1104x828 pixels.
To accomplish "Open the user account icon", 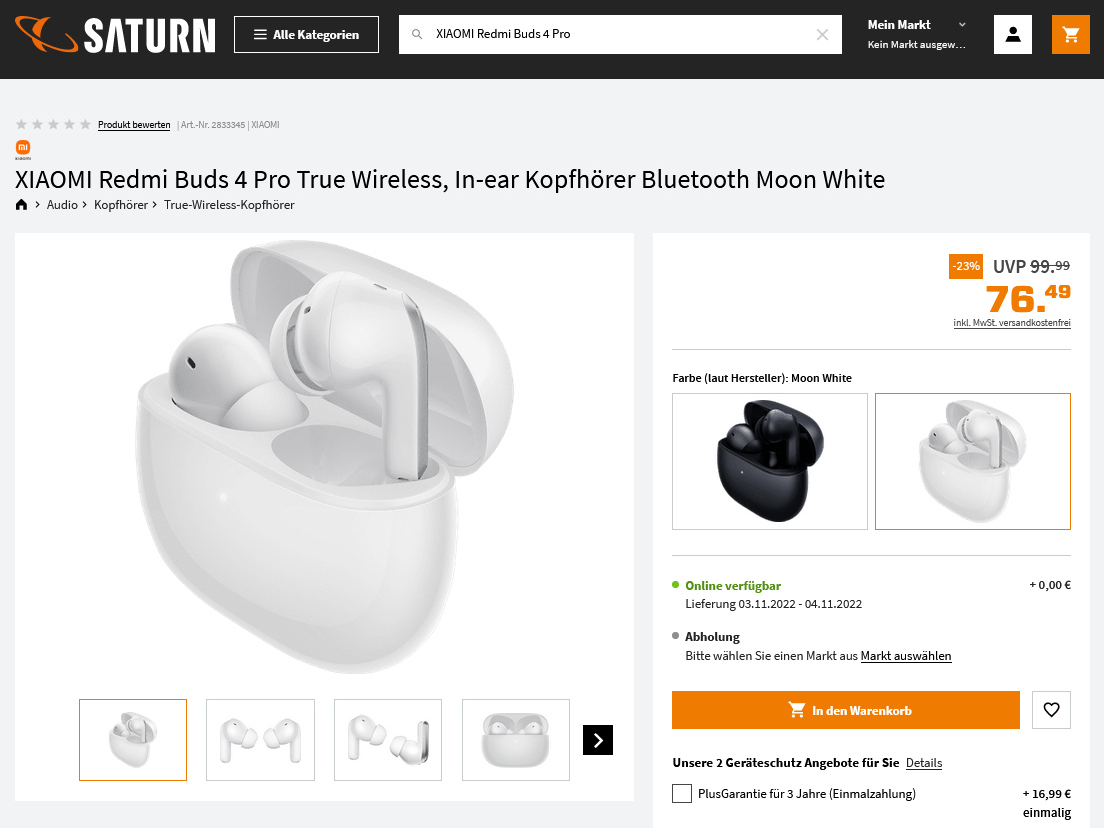I will tap(1013, 35).
